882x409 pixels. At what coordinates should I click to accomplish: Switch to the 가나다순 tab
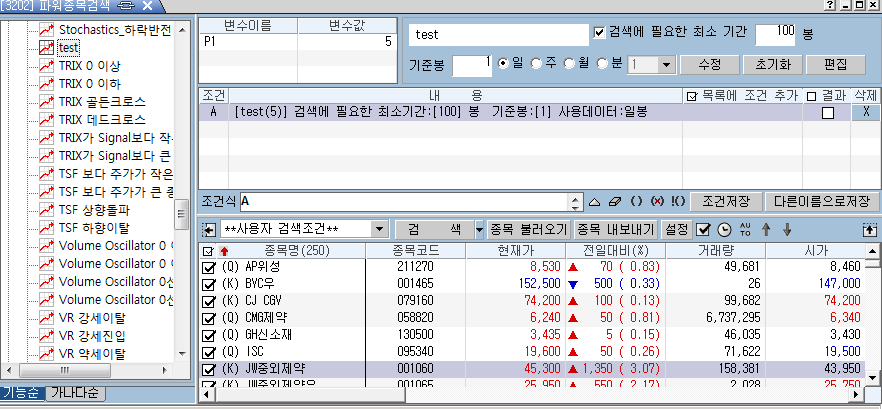[75, 392]
